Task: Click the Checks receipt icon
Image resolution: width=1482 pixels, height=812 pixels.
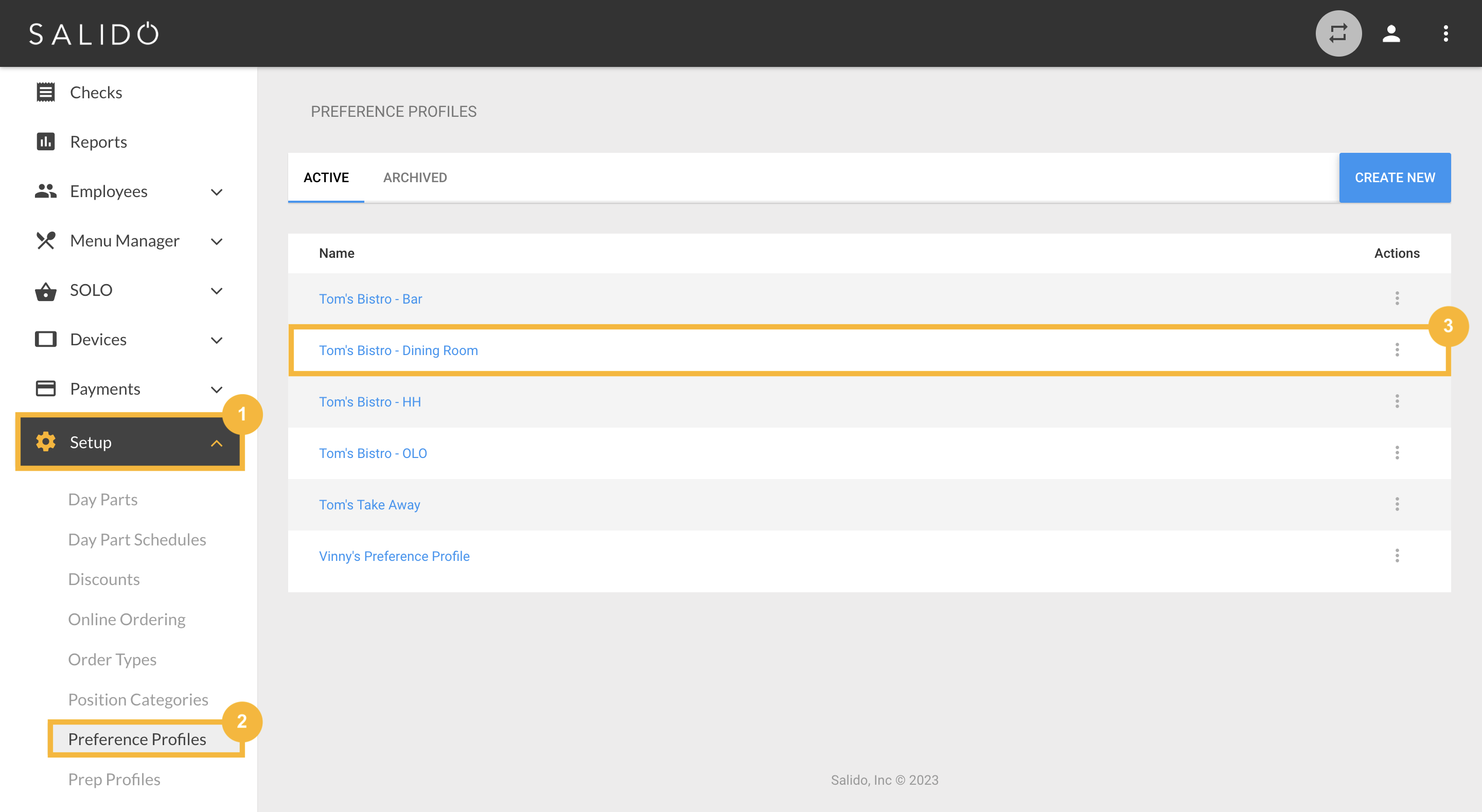Action: (x=45, y=92)
